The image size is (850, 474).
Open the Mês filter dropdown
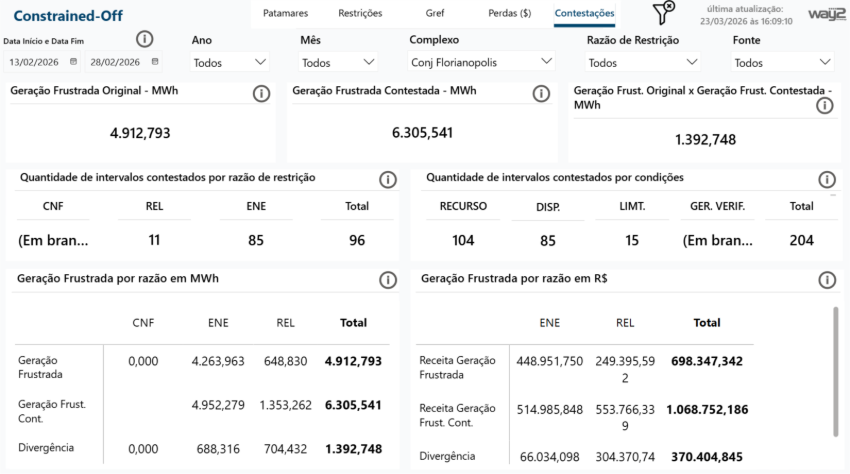340,62
